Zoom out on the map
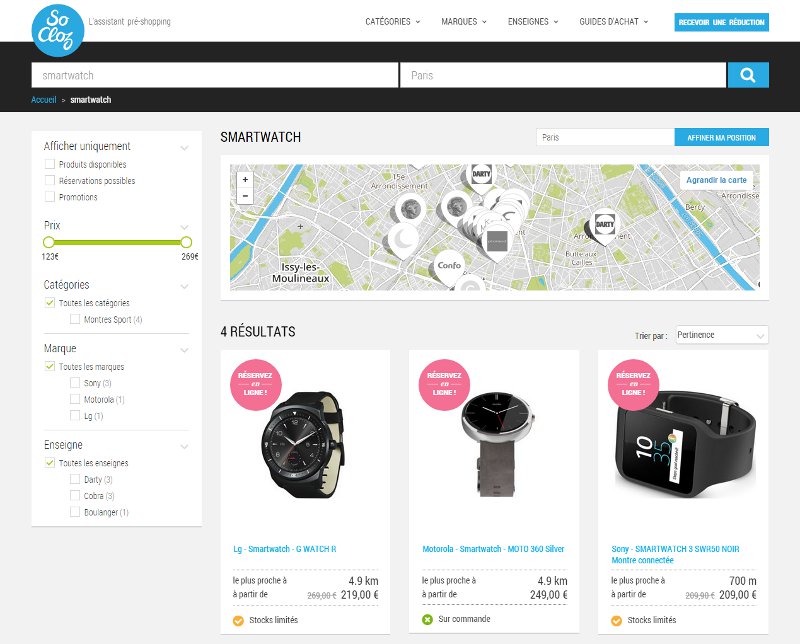The width and height of the screenshot is (800, 644). tap(245, 196)
